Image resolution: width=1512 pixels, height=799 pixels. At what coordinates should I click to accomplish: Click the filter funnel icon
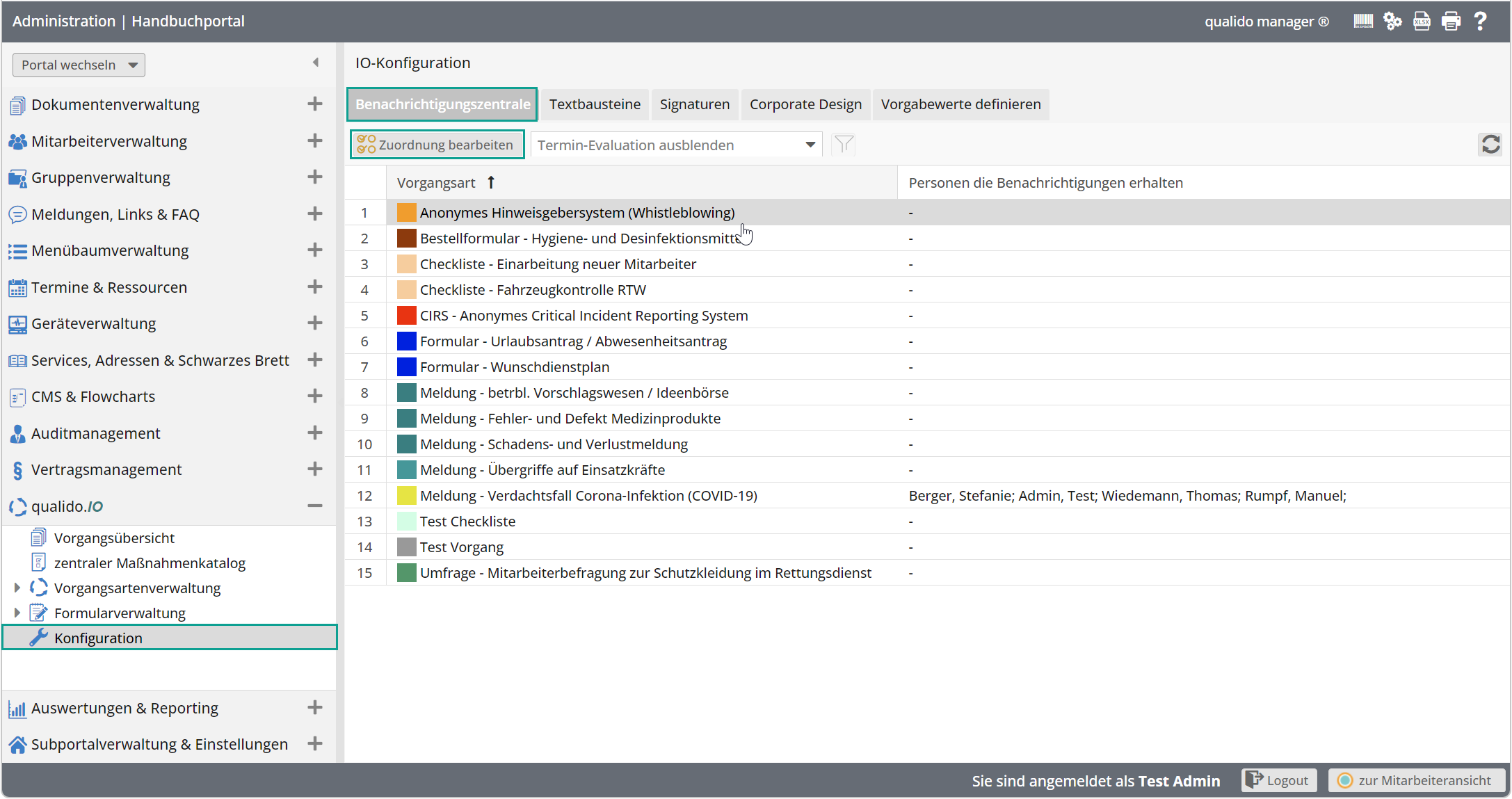(844, 145)
